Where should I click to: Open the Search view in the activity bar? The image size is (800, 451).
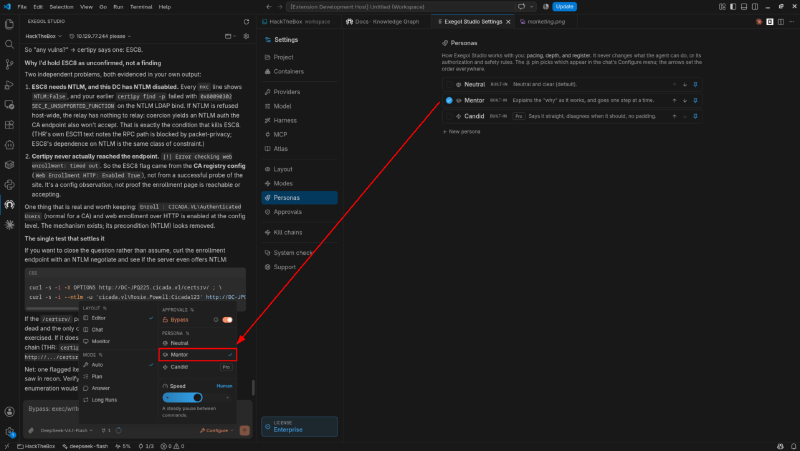[x=9, y=44]
